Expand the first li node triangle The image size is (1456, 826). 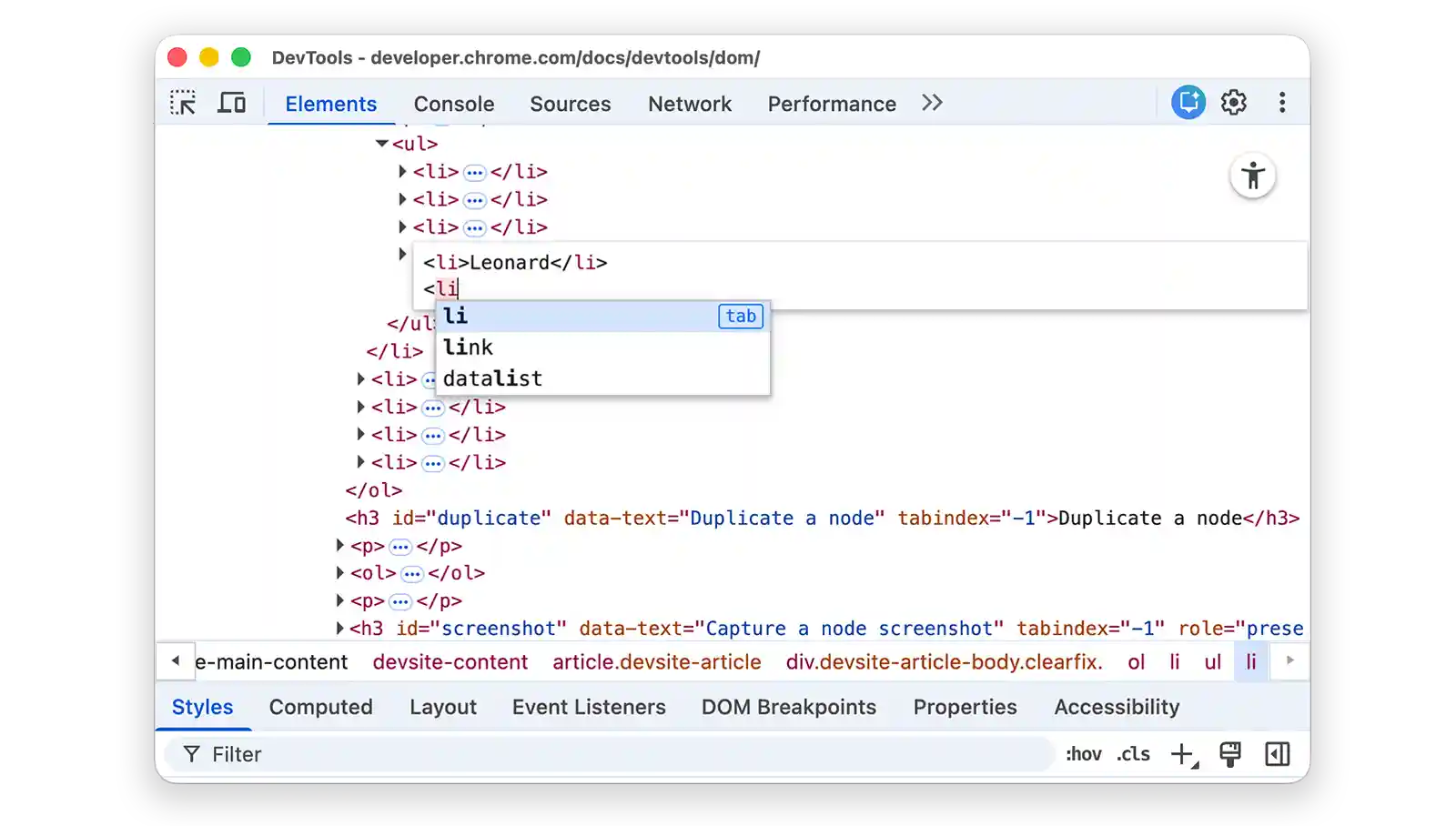point(401,171)
